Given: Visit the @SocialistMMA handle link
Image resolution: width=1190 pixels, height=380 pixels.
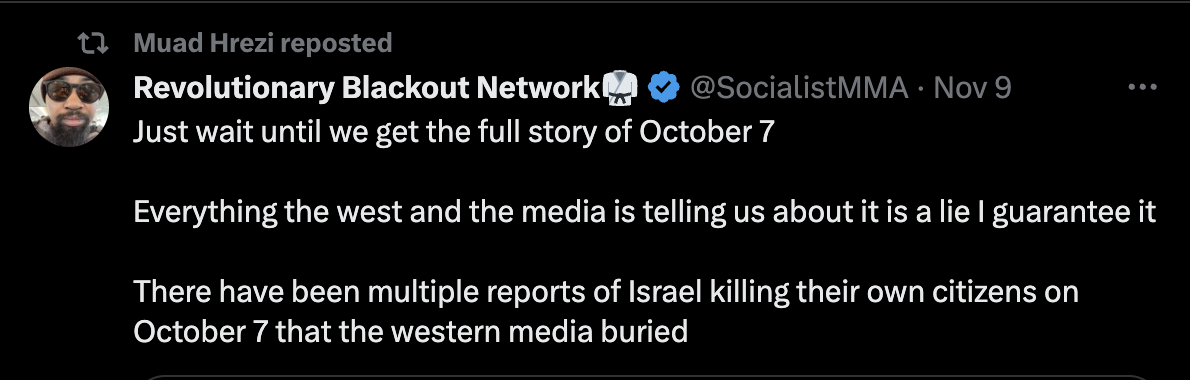Looking at the screenshot, I should click(x=798, y=89).
